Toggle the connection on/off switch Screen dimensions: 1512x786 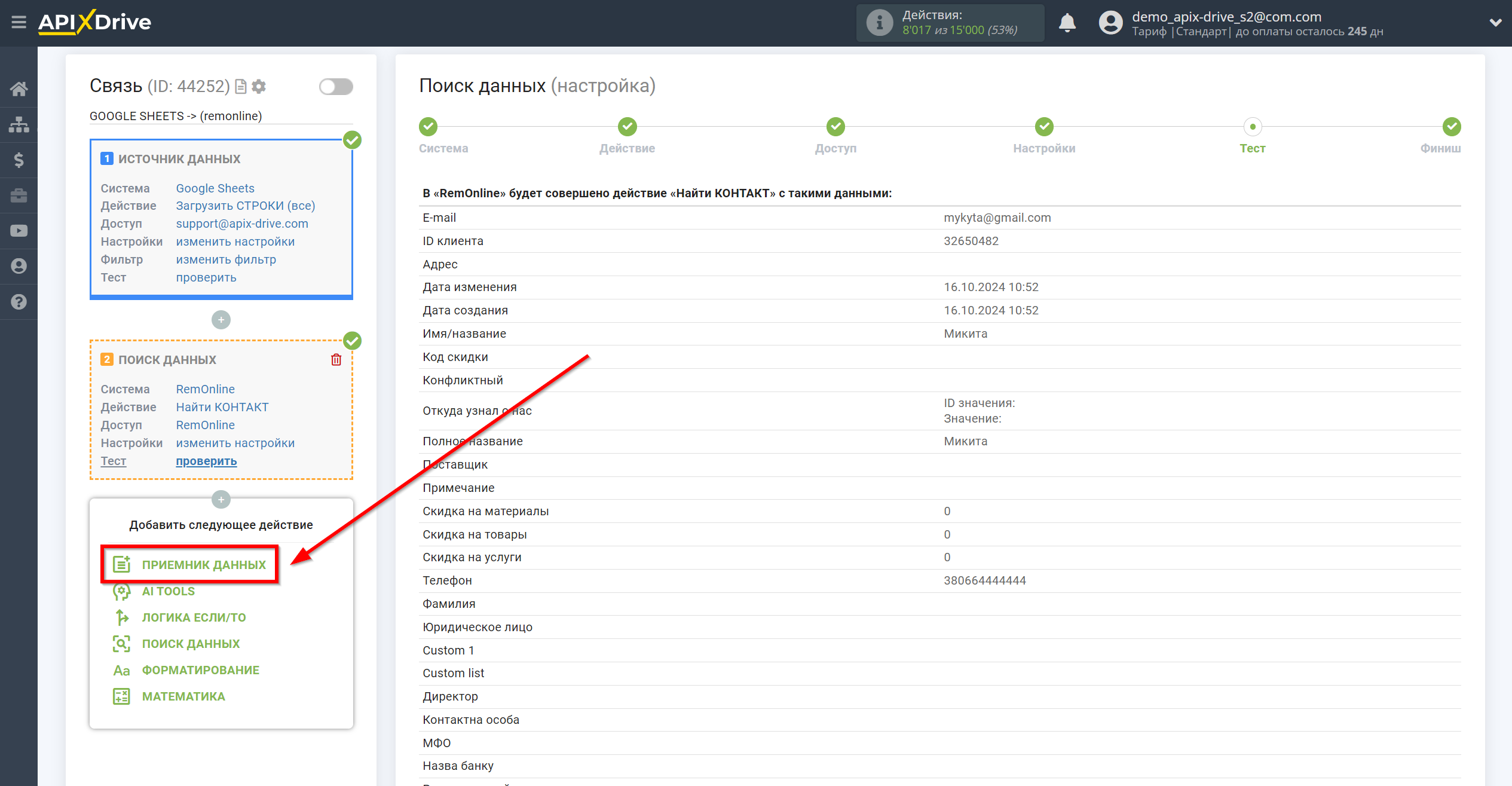336,87
